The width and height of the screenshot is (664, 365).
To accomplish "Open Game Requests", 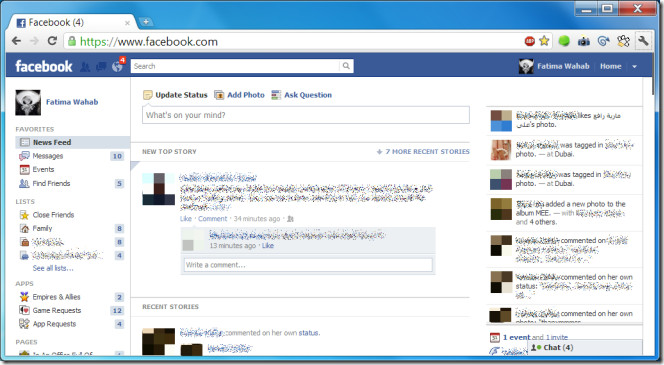I will click(x=57, y=310).
